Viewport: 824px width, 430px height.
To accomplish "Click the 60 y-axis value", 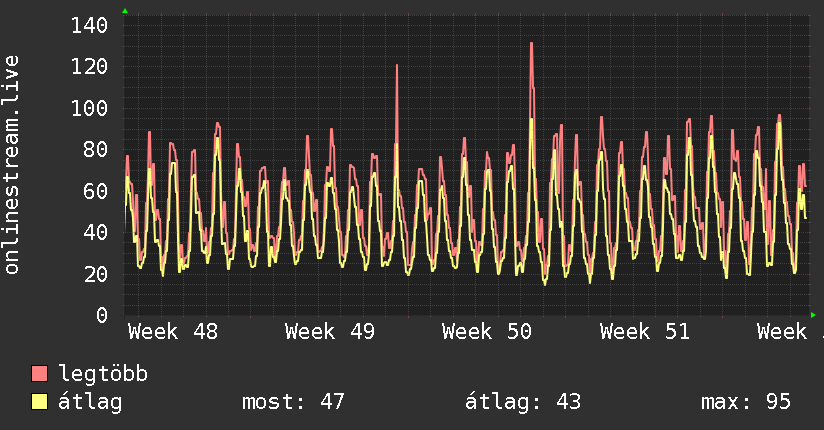I will coord(96,191).
